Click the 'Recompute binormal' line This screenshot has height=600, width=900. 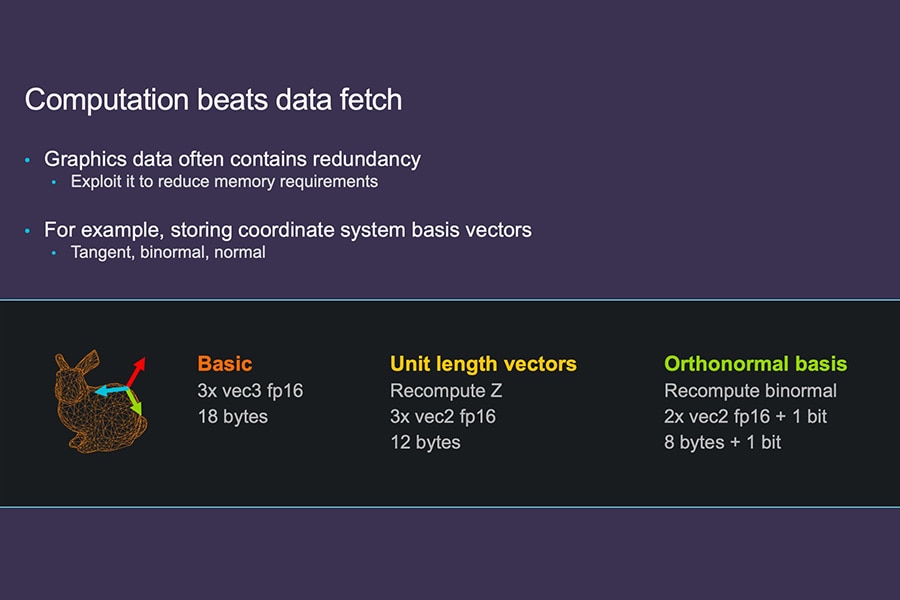pos(750,391)
